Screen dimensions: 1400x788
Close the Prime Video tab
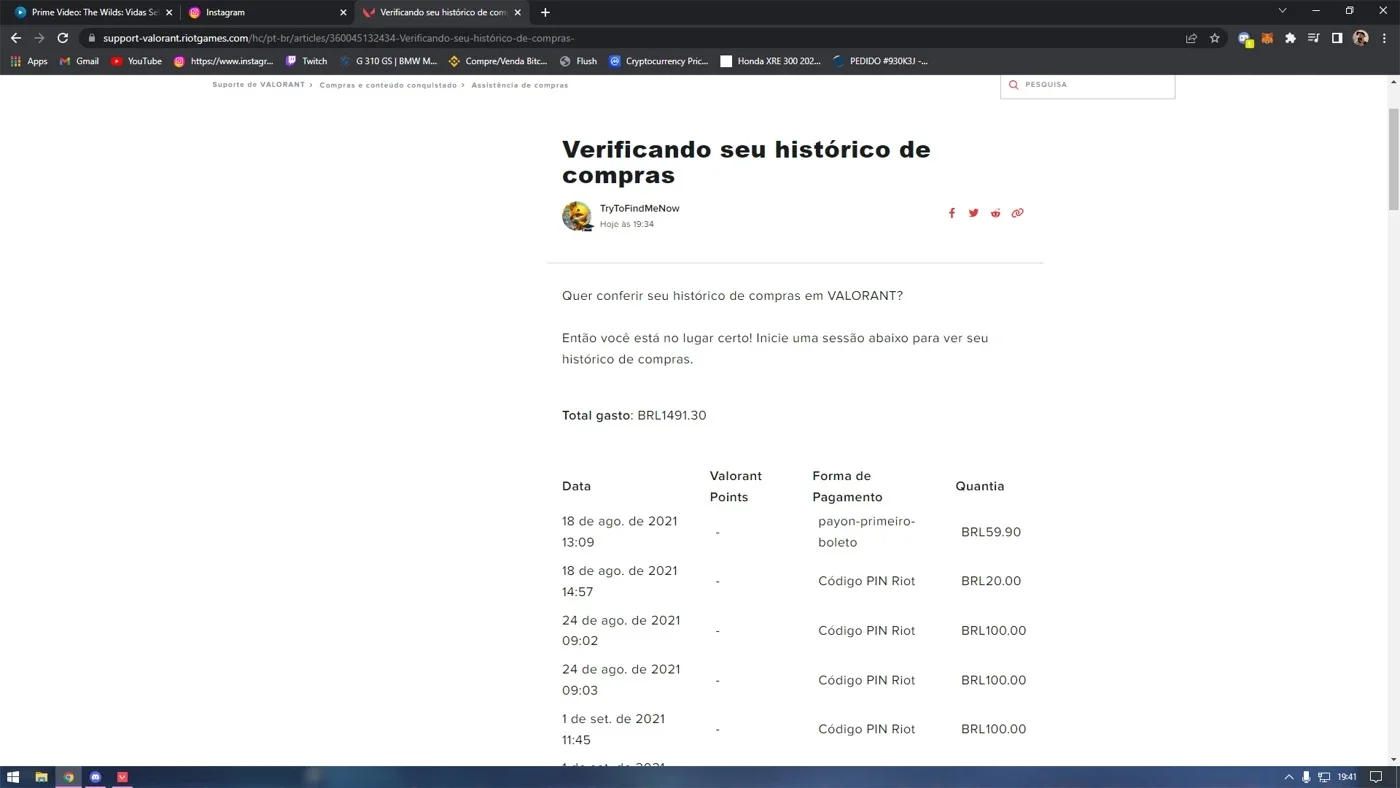pos(167,12)
